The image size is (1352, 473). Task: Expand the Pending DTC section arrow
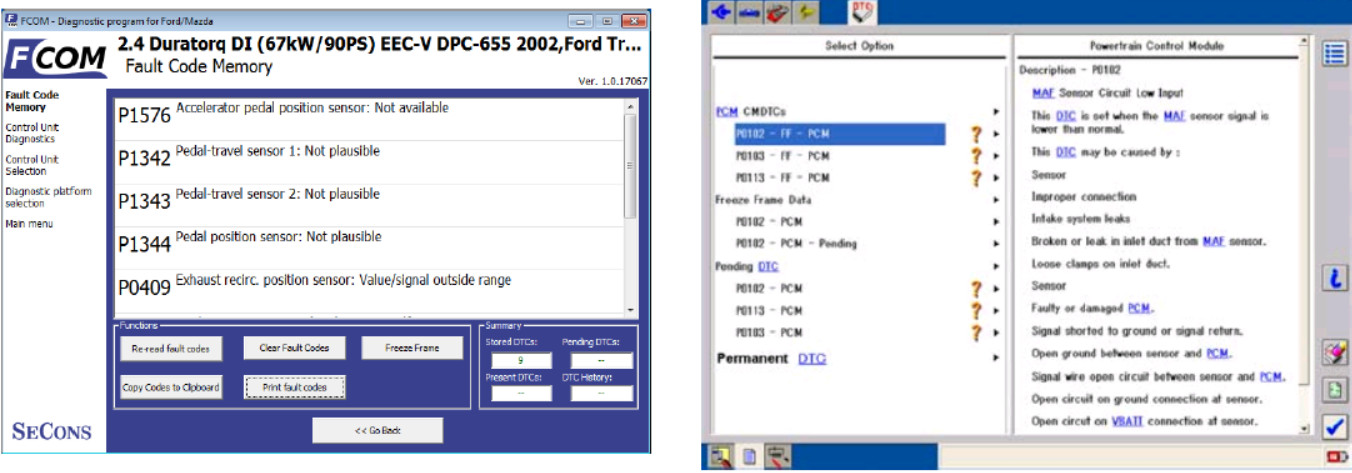coord(996,266)
